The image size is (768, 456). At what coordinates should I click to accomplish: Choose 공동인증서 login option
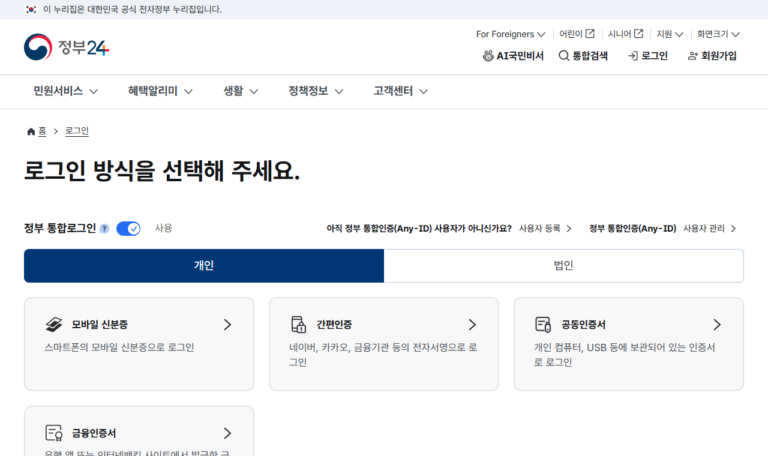(629, 344)
